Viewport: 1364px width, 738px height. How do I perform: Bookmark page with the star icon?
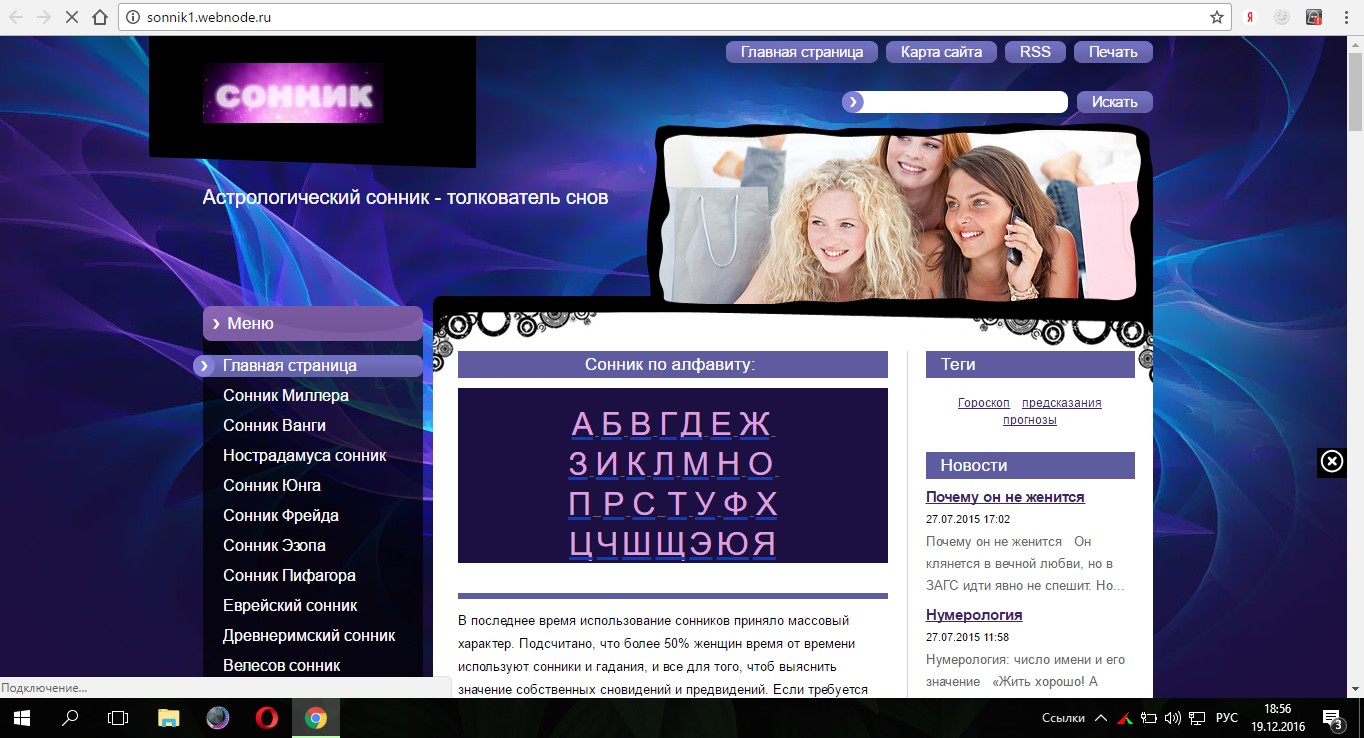[1216, 17]
